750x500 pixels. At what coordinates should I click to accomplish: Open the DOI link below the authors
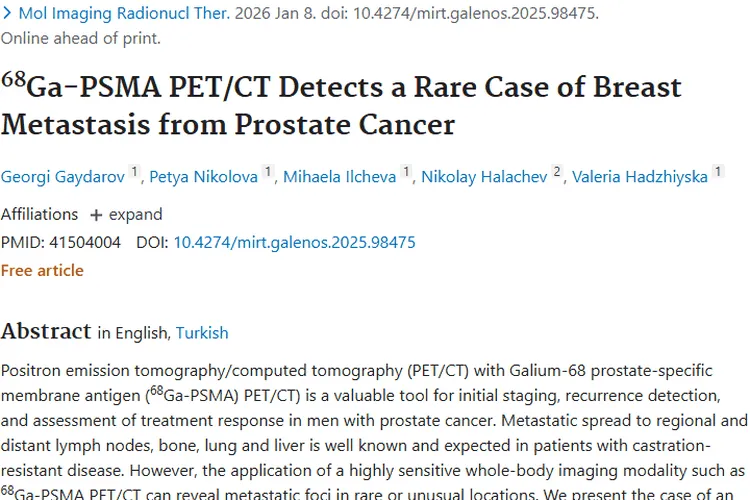[294, 242]
